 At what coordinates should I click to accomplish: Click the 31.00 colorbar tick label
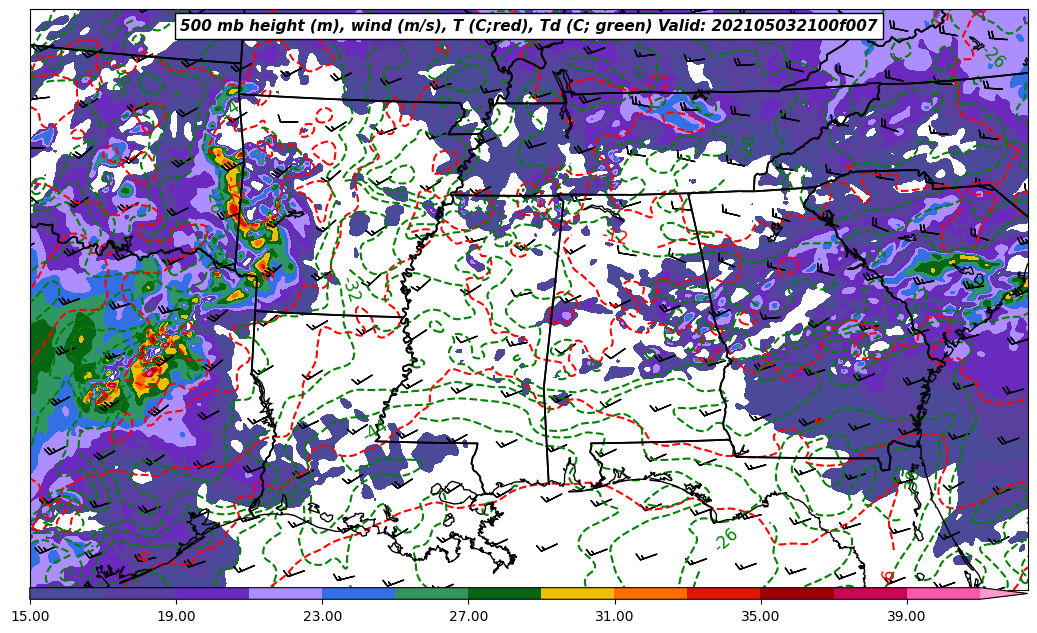coord(614,617)
